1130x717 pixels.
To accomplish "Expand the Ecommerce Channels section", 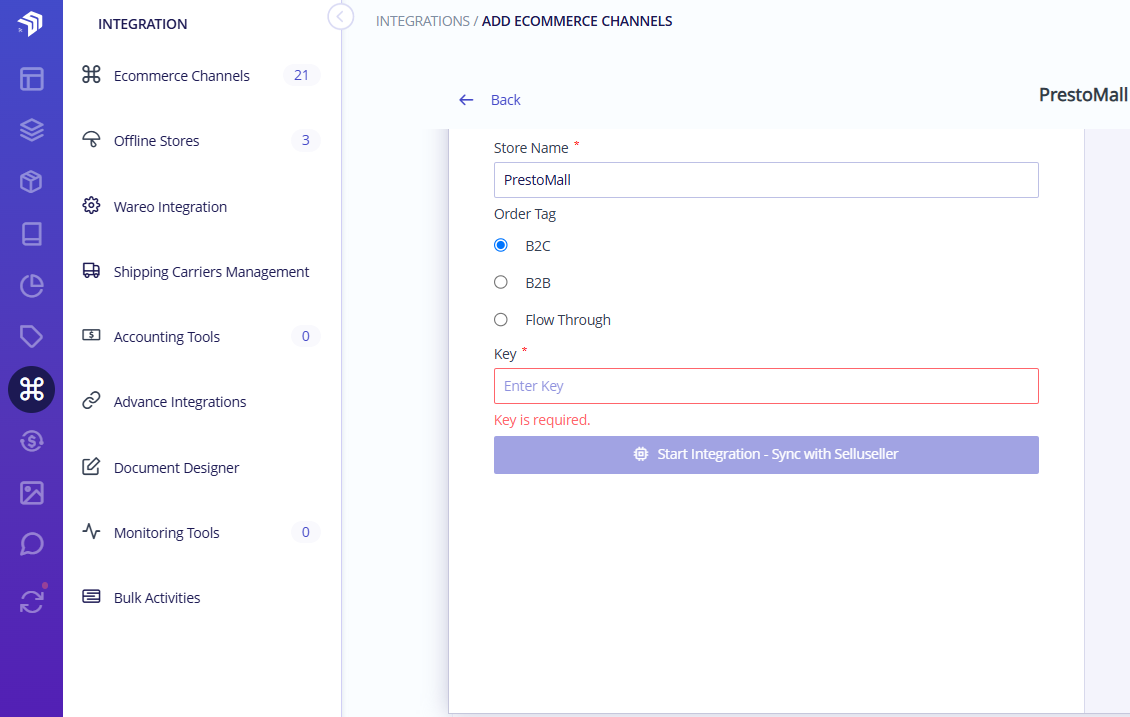I will click(183, 75).
